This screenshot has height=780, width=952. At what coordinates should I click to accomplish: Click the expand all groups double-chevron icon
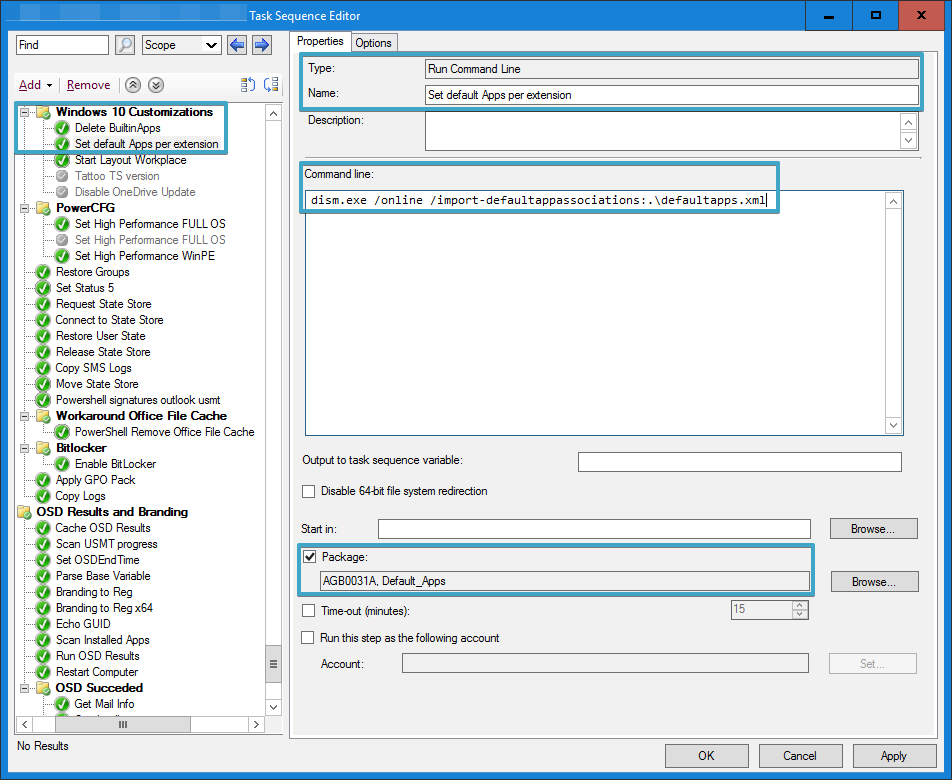(x=155, y=85)
